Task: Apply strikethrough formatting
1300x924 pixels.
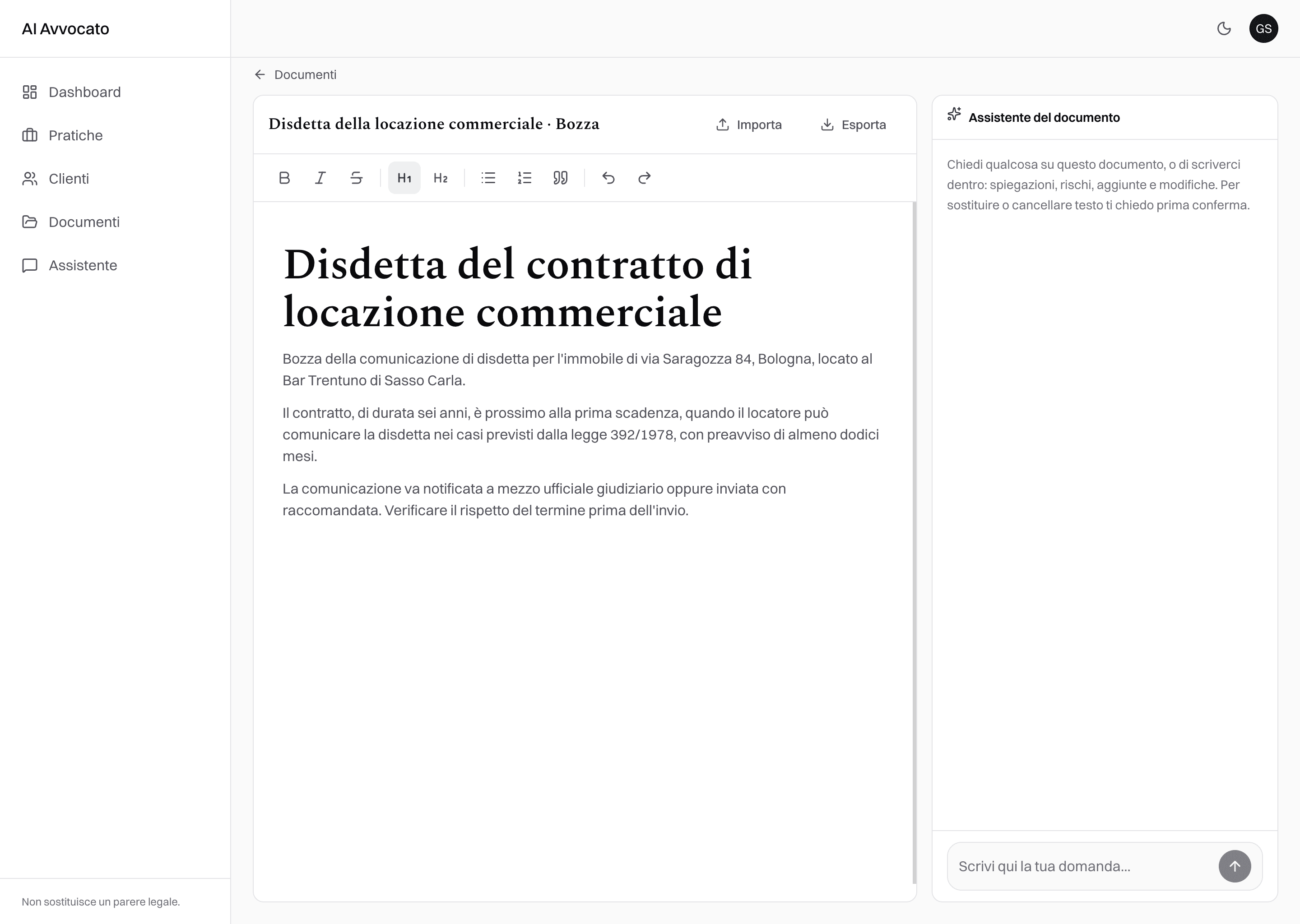Action: point(356,178)
